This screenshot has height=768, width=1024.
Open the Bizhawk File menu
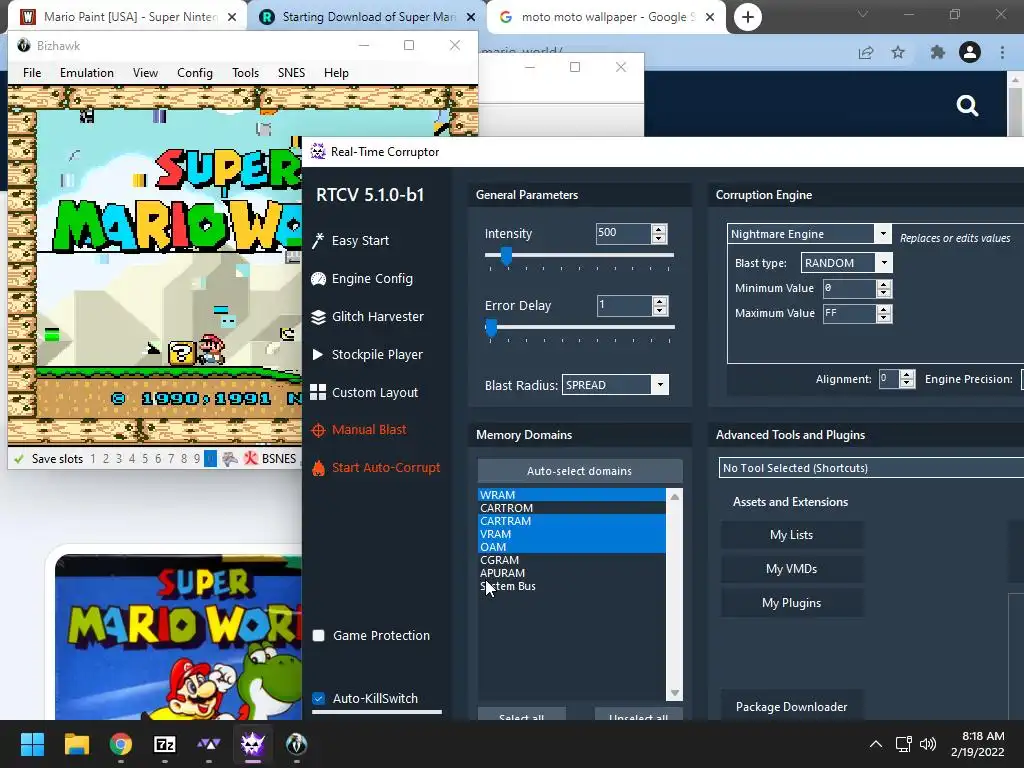(x=32, y=72)
